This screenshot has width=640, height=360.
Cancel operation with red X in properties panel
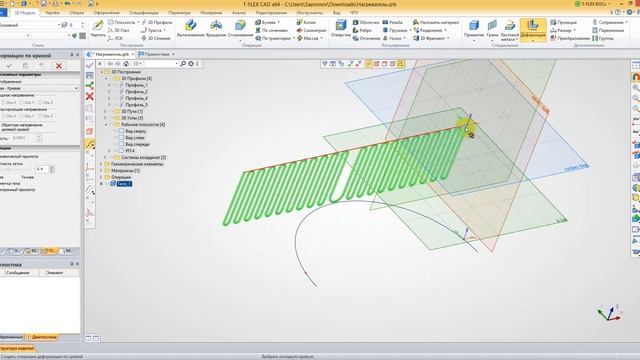click(x=59, y=66)
